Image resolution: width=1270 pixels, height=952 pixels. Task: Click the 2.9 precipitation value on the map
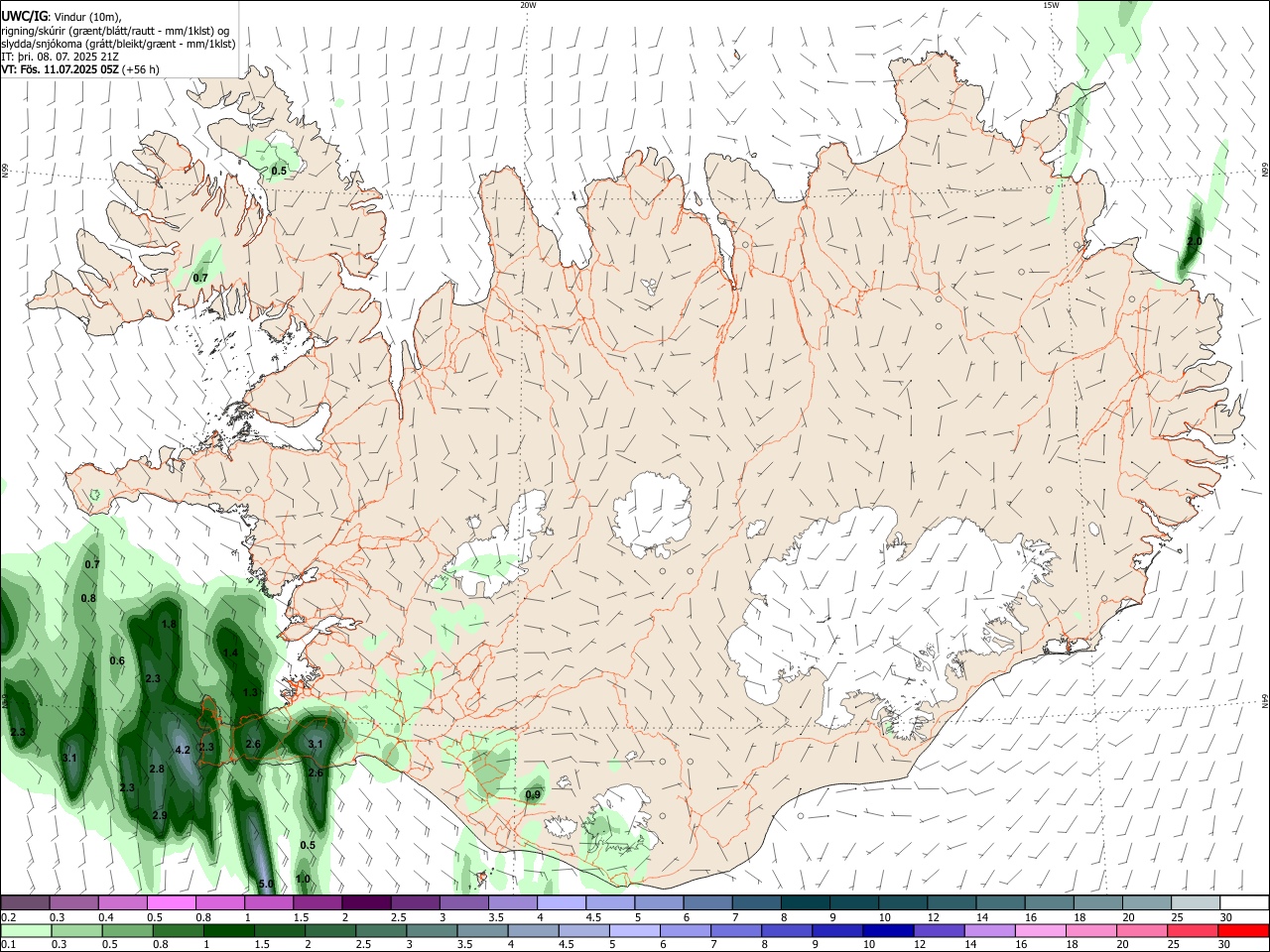[x=160, y=814]
